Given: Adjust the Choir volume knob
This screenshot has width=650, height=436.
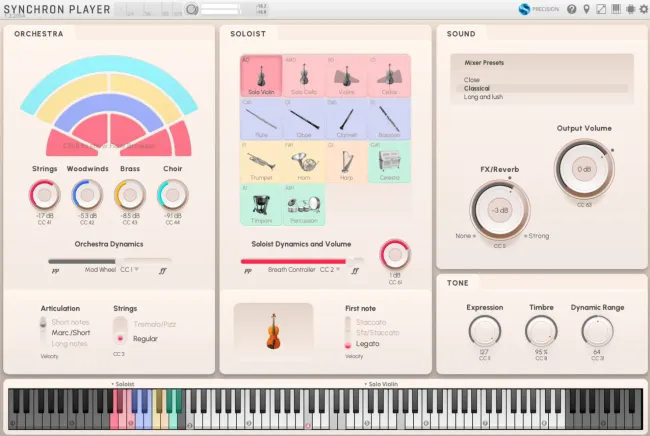Looking at the screenshot, I should click(x=172, y=195).
